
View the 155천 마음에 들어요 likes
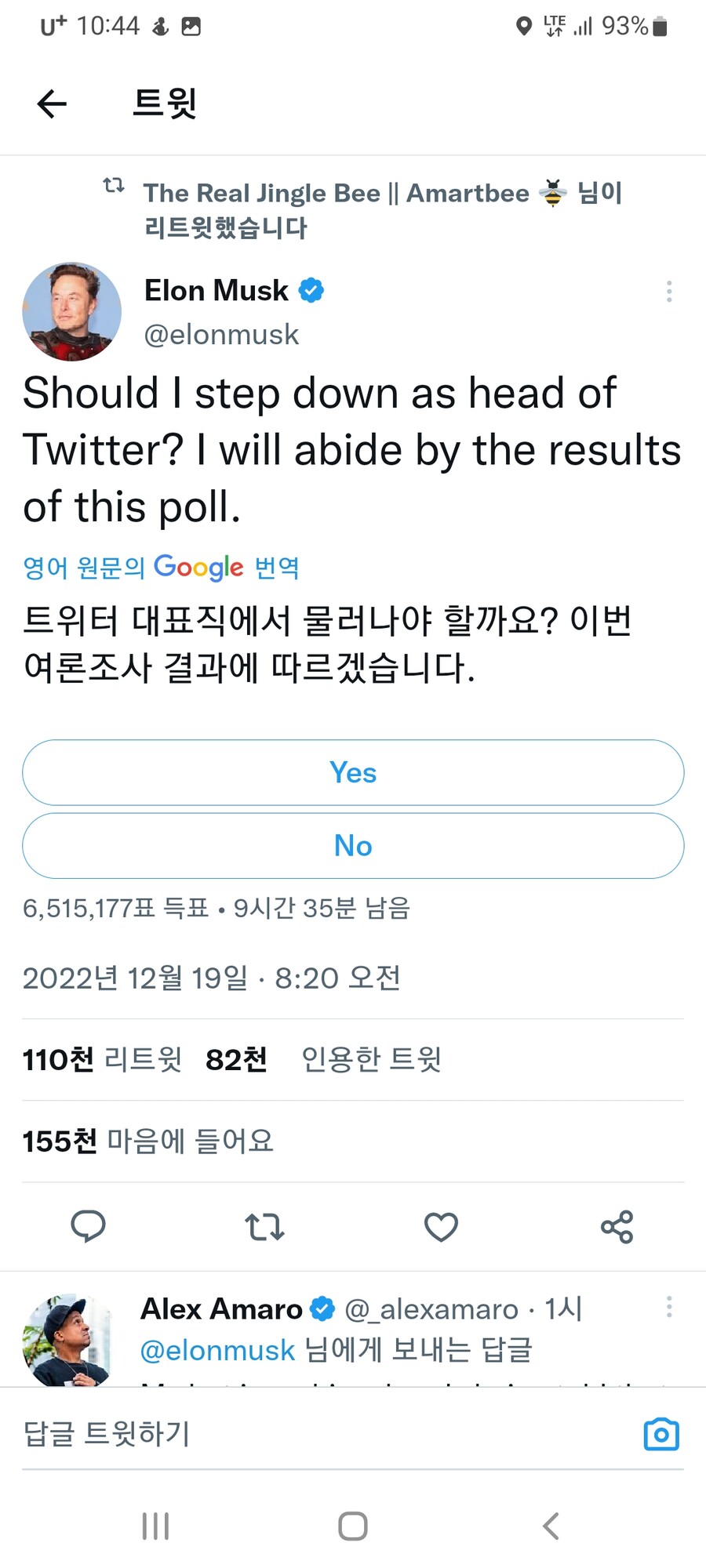[x=147, y=1142]
